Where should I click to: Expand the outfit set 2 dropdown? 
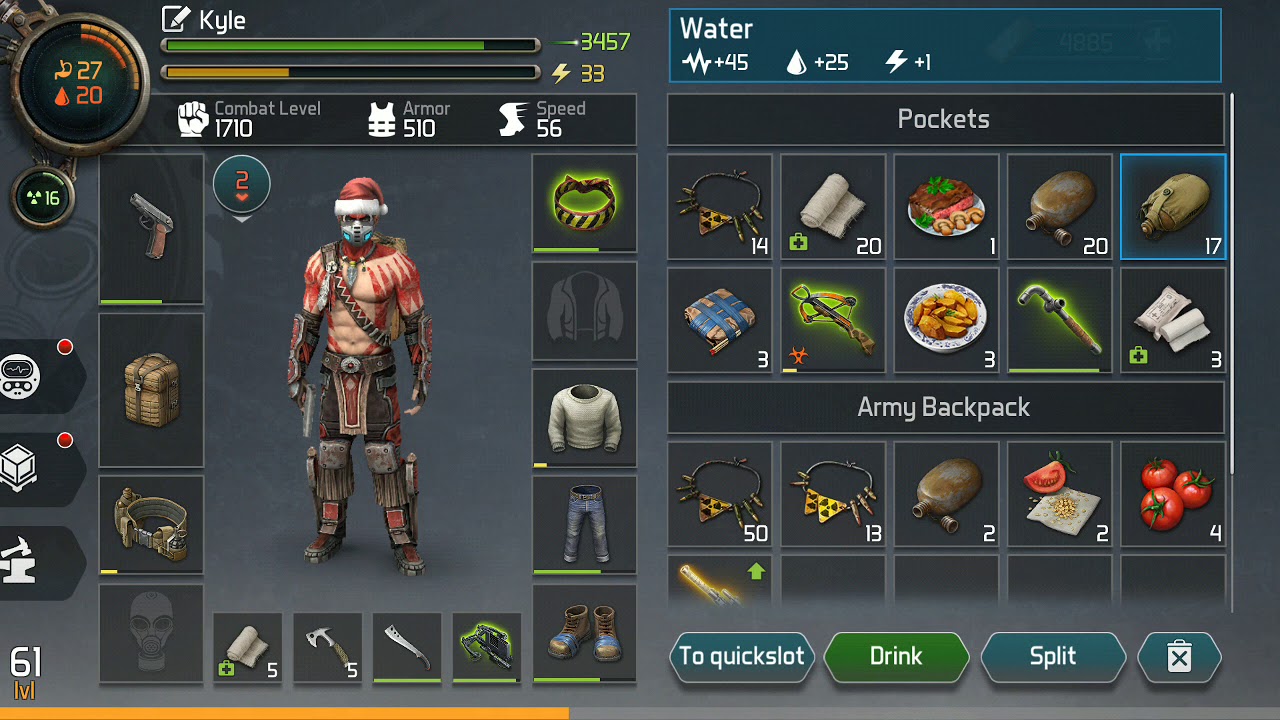(x=241, y=186)
